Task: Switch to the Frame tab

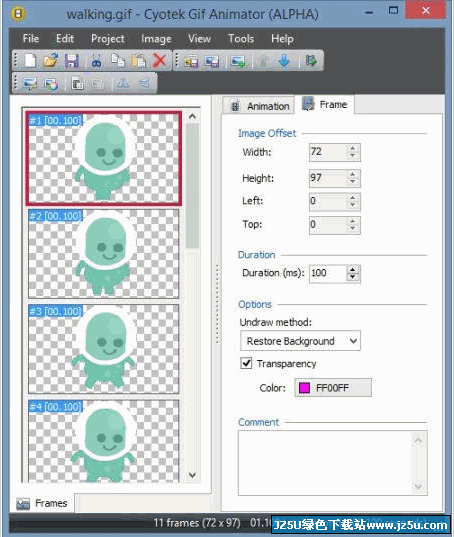Action: click(324, 104)
